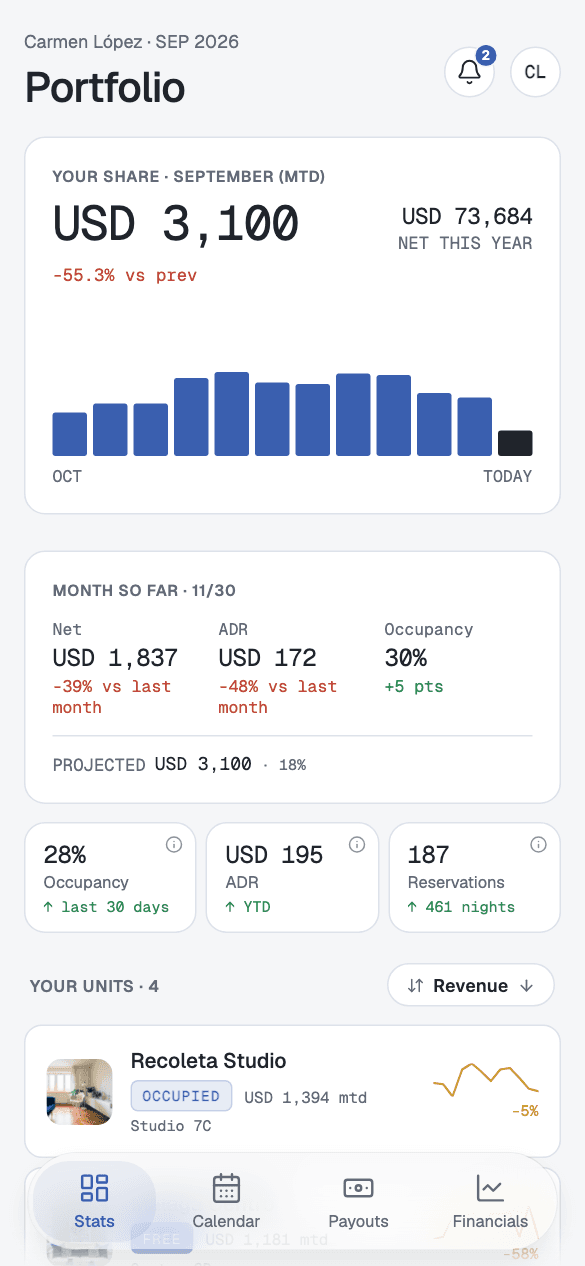Open the CL profile avatar
Image resolution: width=585 pixels, height=1266 pixels.
[x=535, y=72]
